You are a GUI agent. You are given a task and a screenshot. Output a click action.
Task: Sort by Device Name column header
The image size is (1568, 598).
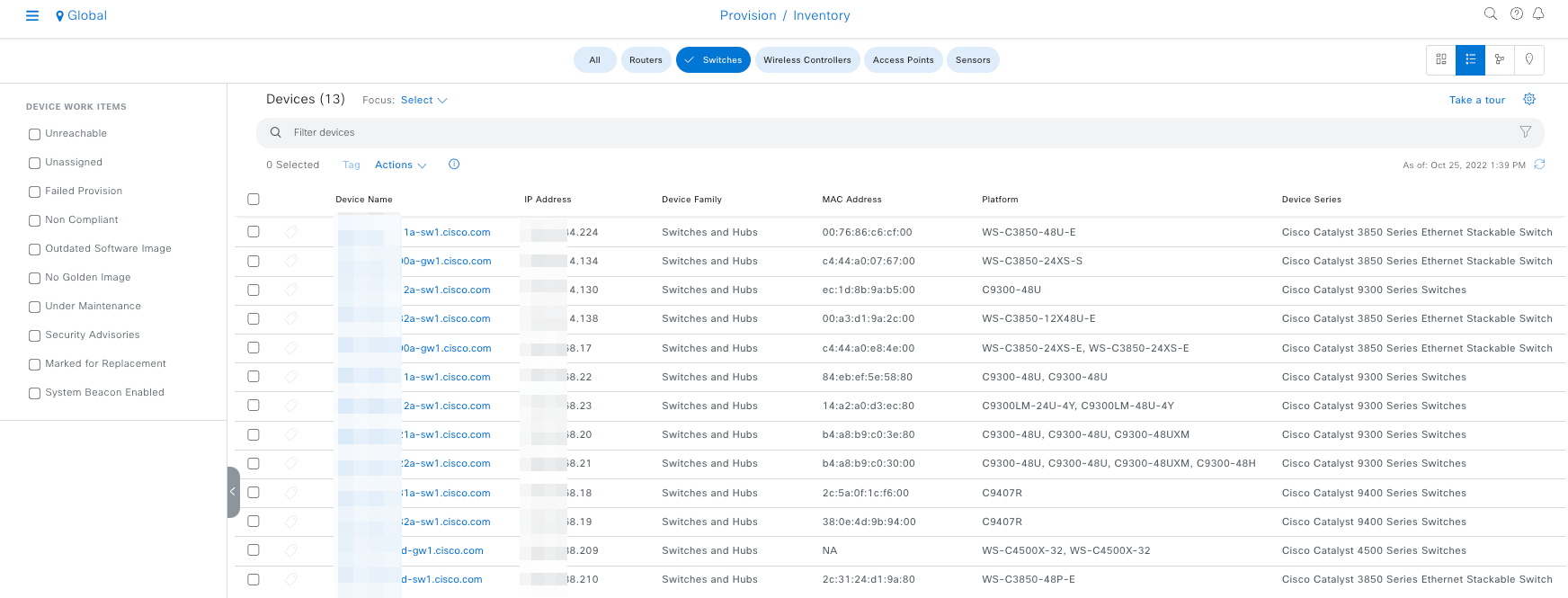[364, 200]
